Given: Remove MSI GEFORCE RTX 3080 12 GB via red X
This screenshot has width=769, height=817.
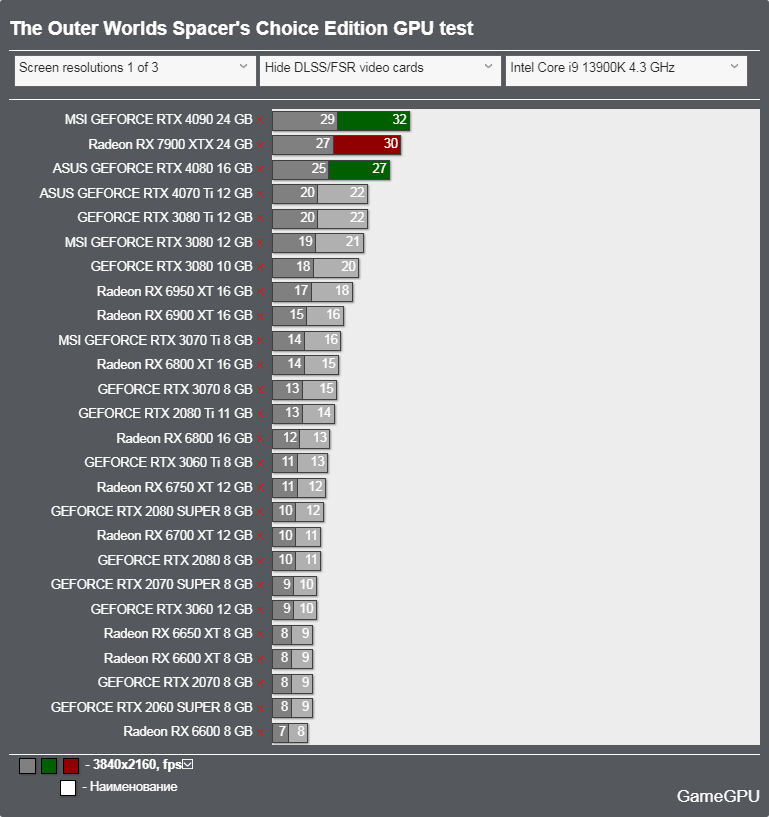Looking at the screenshot, I should tap(260, 243).
